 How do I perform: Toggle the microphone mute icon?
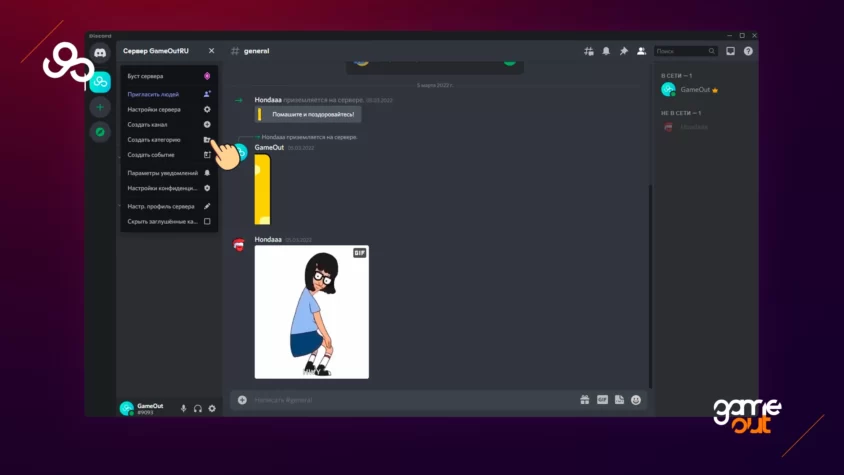pos(184,409)
